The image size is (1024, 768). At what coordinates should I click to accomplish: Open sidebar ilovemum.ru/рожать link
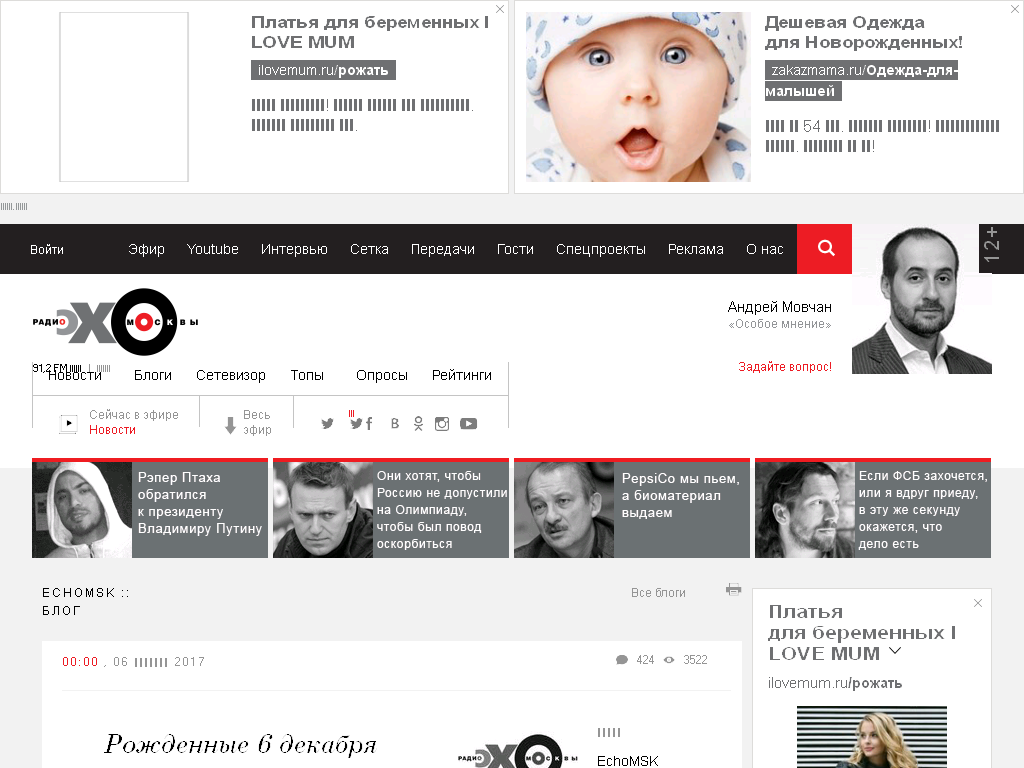pyautogui.click(x=835, y=683)
